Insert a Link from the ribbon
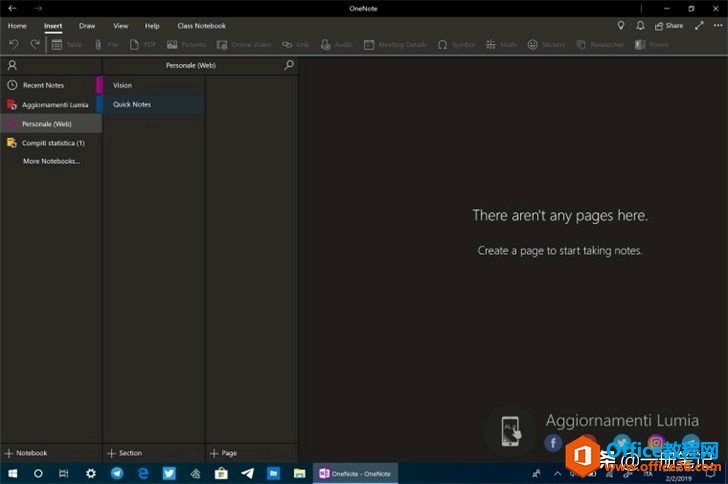728x484 pixels. [x=295, y=45]
